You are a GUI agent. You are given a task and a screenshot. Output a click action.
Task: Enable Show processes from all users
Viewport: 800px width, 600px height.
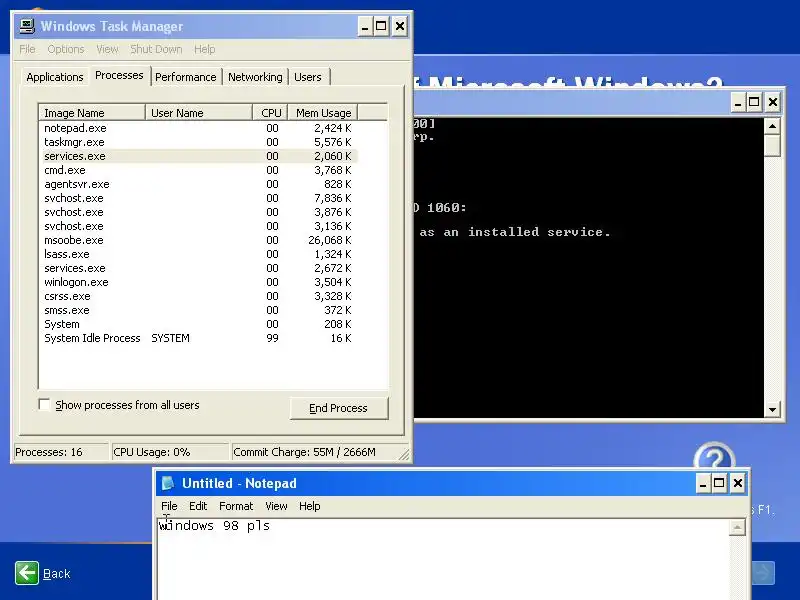(x=44, y=405)
